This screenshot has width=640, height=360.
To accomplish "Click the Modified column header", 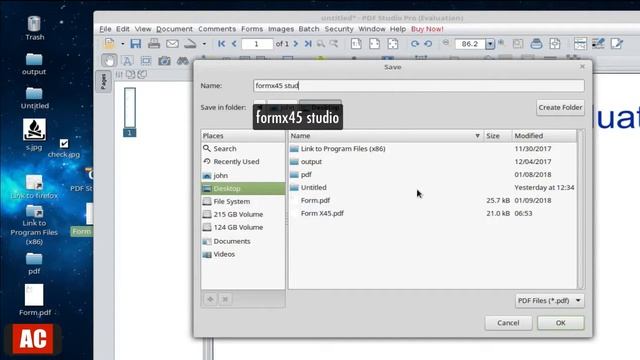I will [x=544, y=136].
